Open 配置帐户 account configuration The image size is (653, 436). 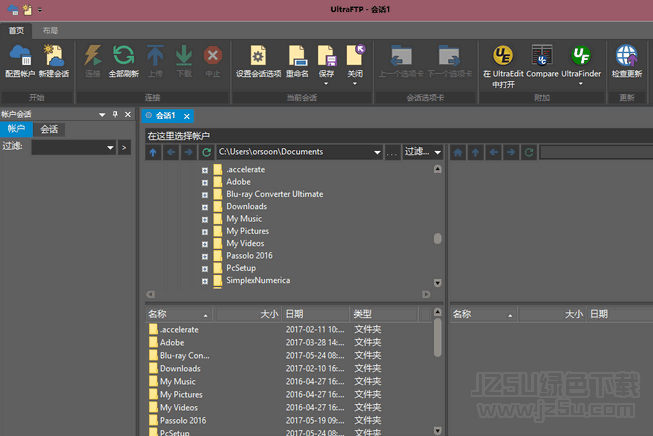coord(20,61)
